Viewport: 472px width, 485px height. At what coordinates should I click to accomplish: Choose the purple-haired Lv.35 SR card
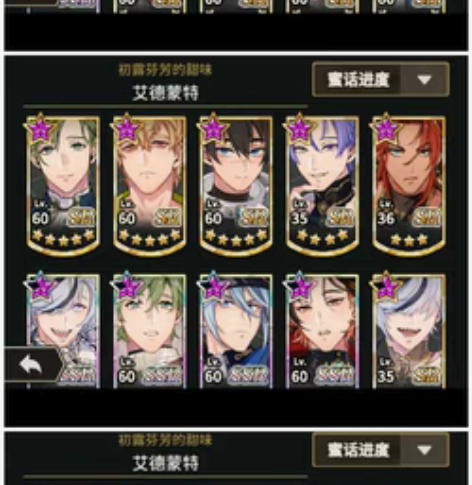(322, 185)
